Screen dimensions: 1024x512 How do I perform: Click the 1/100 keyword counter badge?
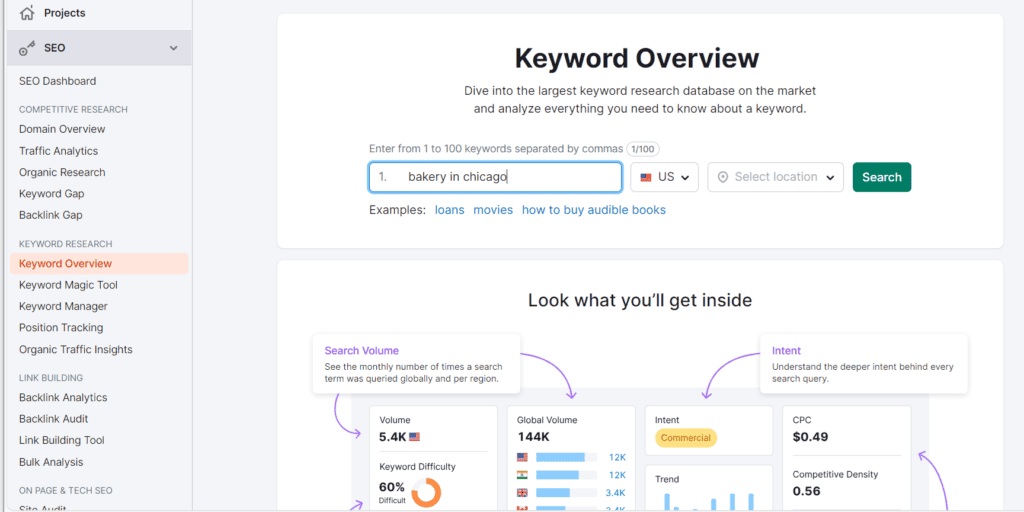643,149
